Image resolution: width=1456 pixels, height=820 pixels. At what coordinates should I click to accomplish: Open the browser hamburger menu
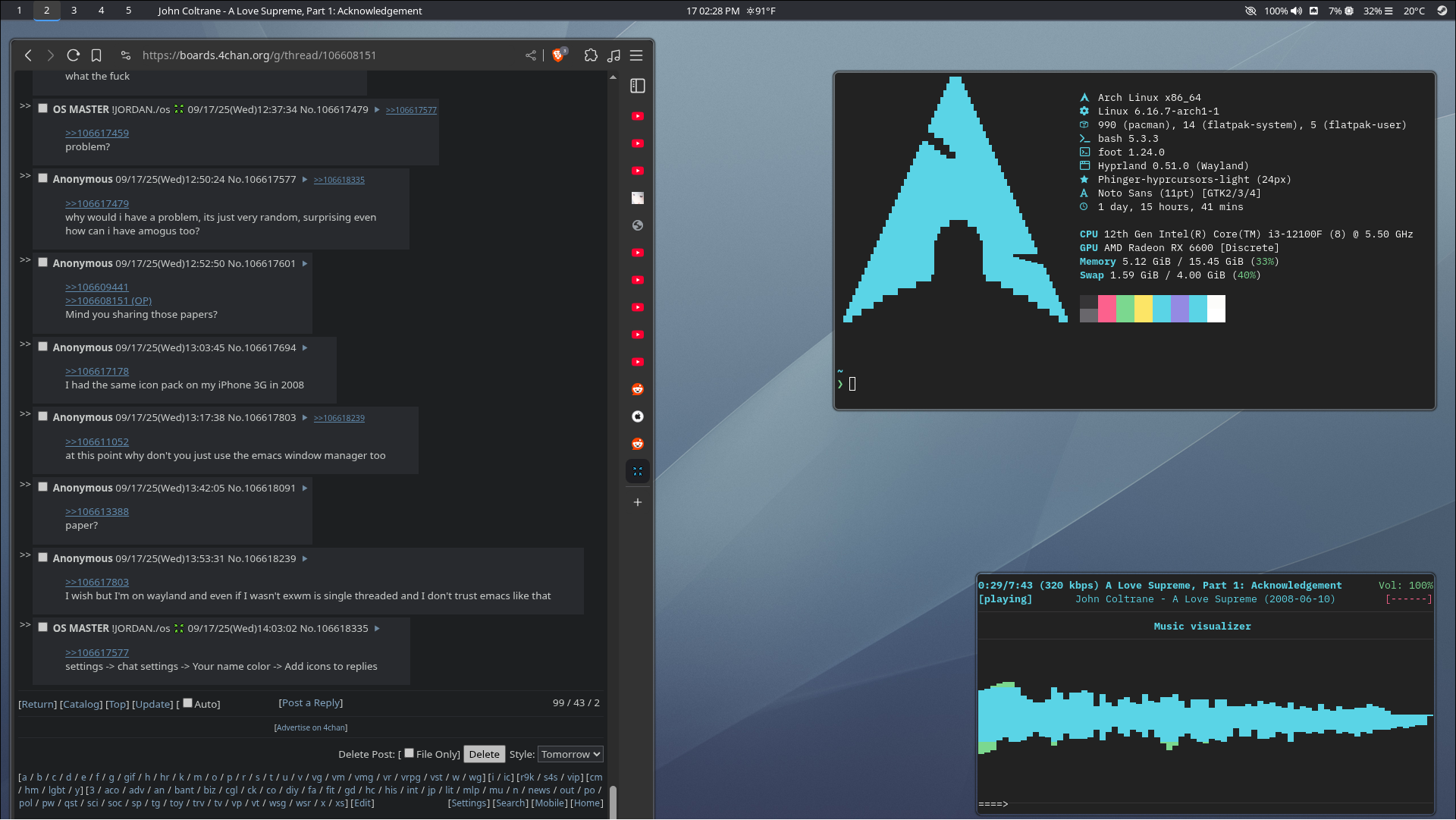636,55
